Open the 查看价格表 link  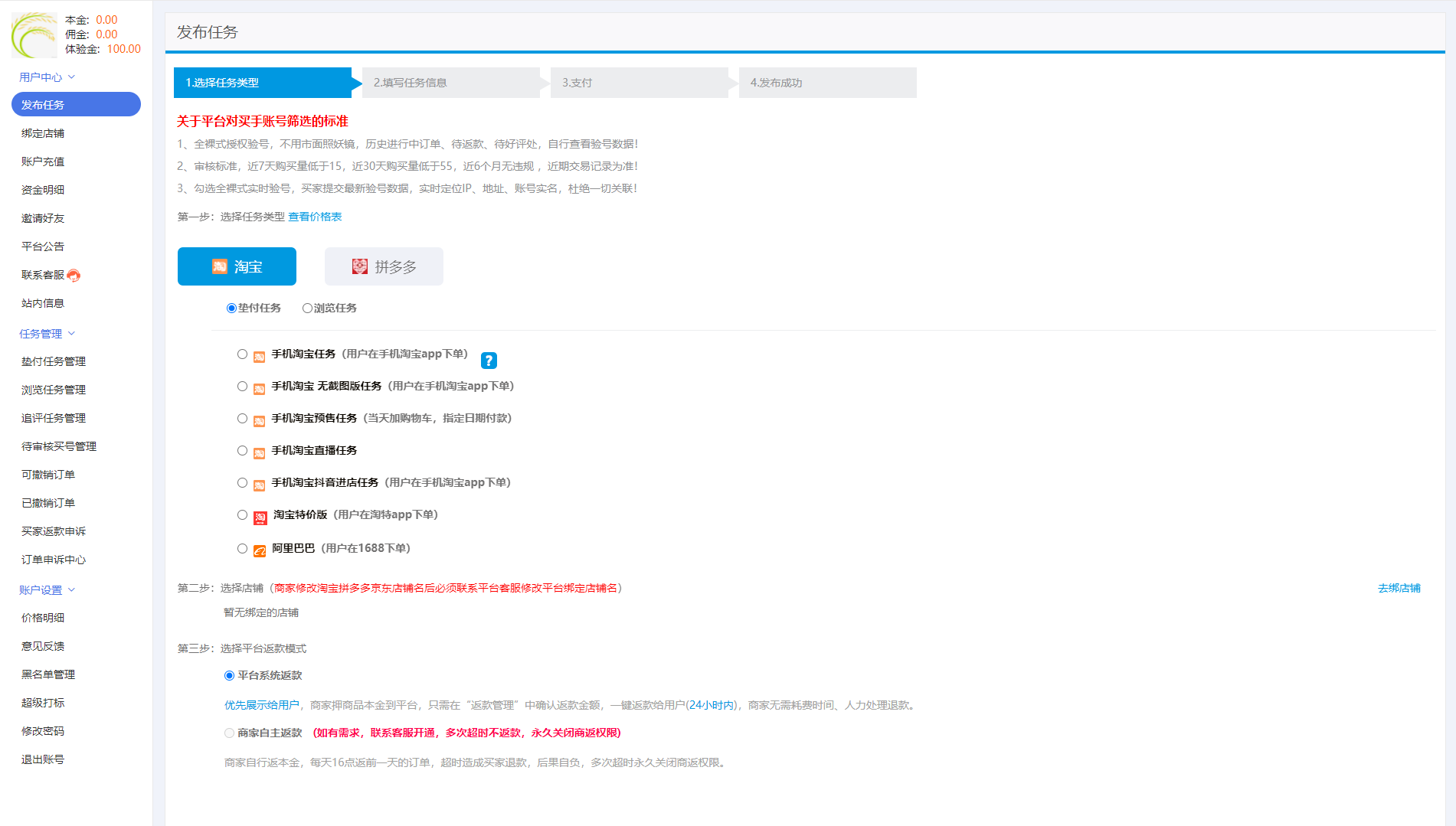click(x=315, y=217)
